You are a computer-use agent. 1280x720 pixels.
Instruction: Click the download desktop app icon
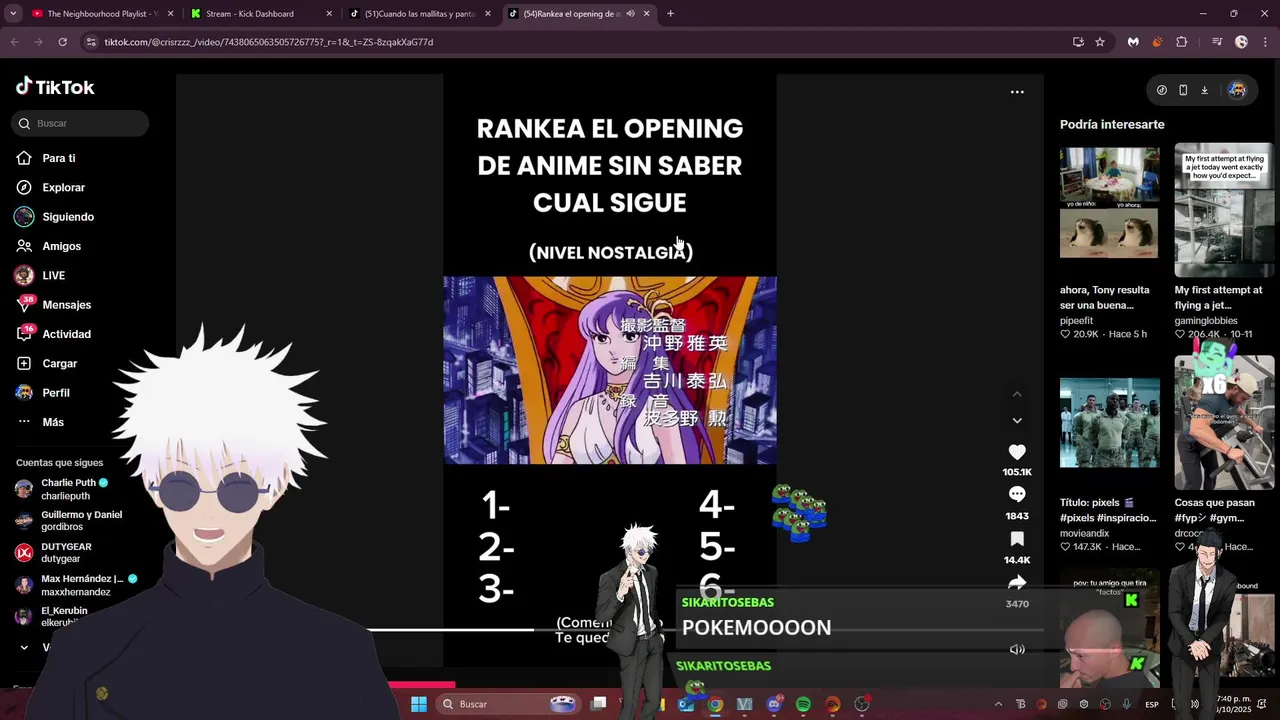coord(1204,90)
